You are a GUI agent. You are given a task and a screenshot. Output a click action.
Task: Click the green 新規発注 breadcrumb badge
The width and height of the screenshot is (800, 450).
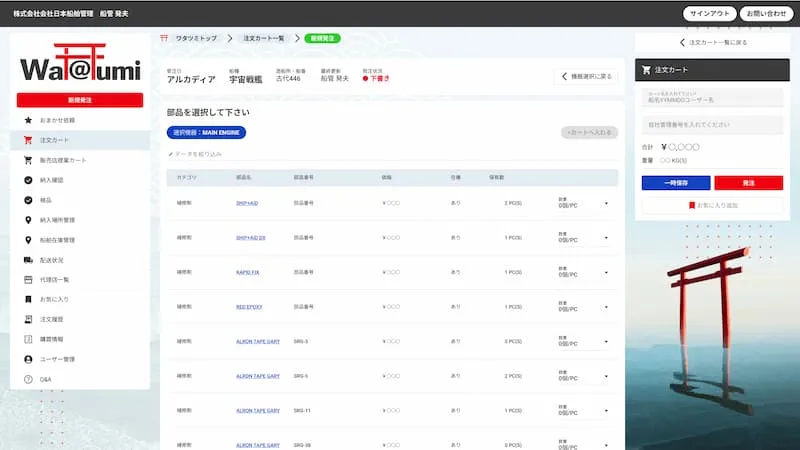322,38
